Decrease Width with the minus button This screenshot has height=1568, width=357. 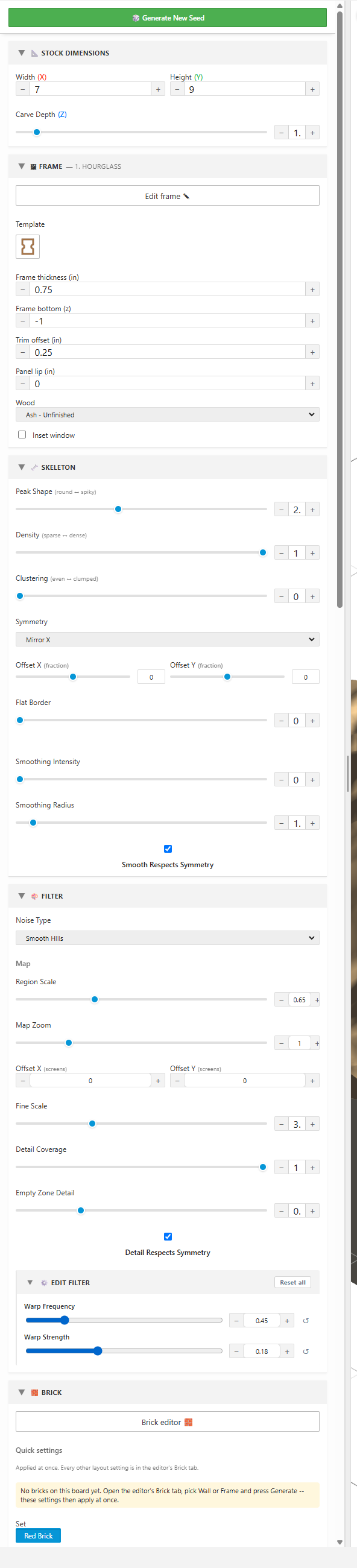click(23, 89)
